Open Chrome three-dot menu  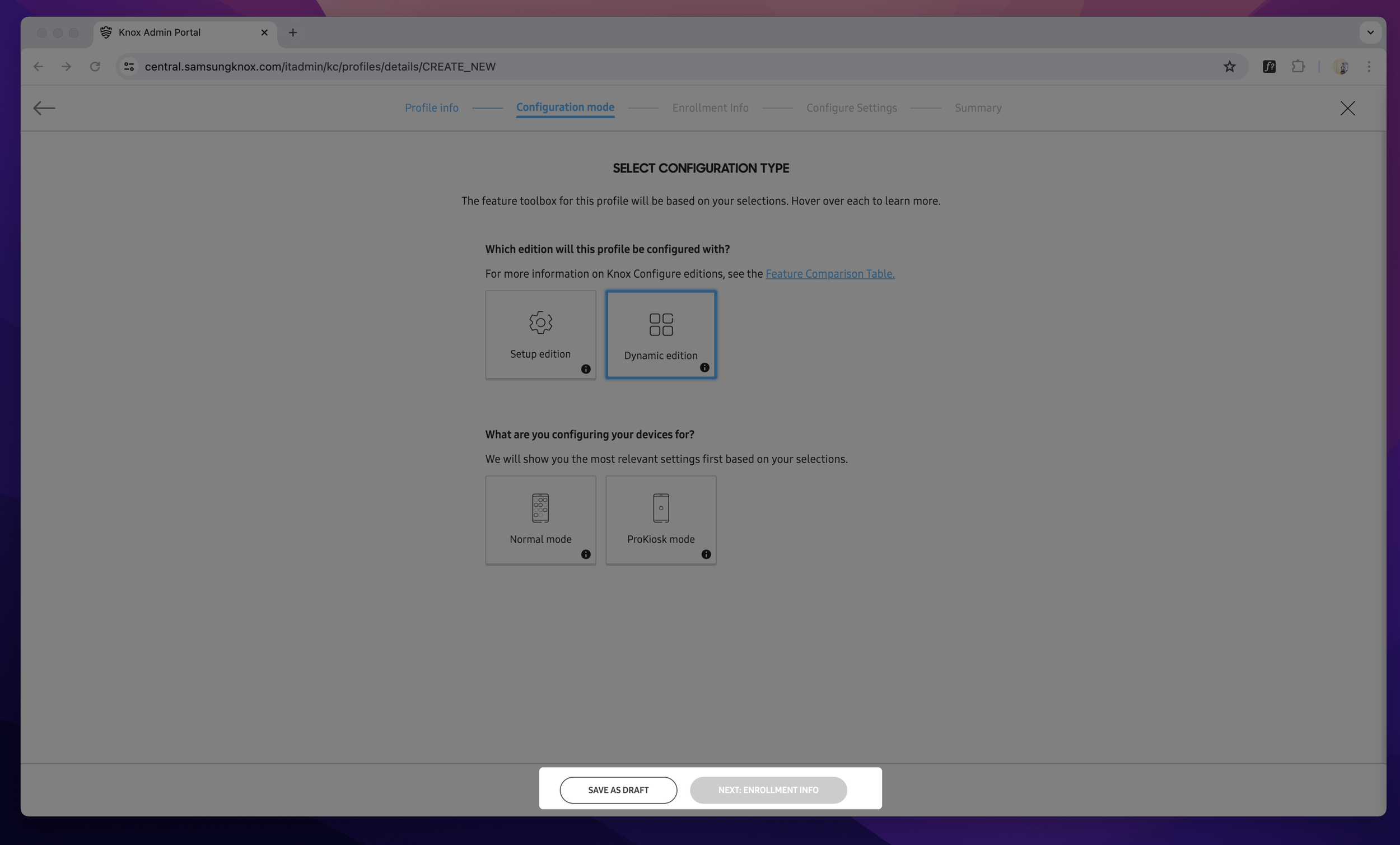(1369, 67)
